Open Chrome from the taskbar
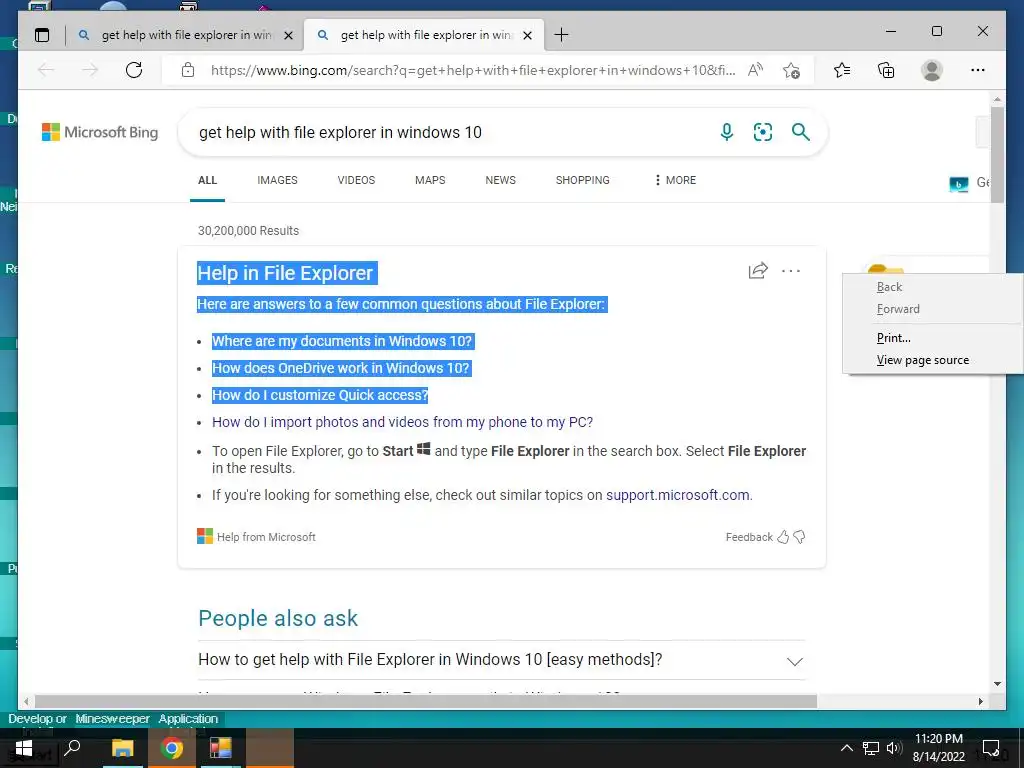This screenshot has width=1024, height=768. click(172, 748)
